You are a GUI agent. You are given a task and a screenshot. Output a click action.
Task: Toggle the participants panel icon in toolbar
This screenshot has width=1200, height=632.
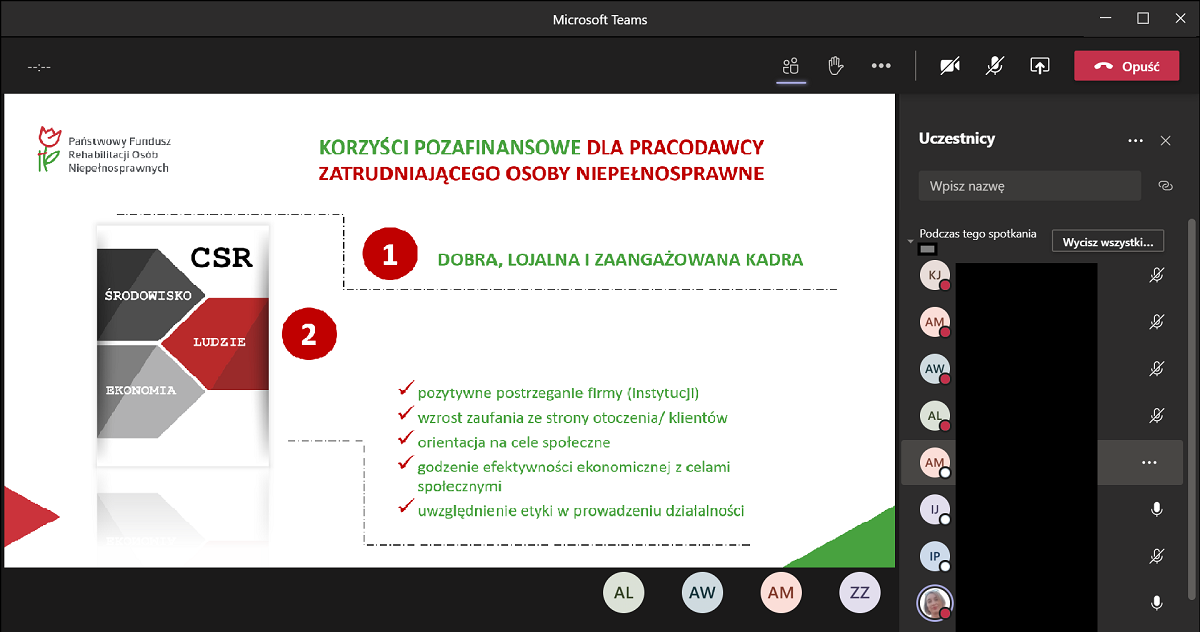(791, 66)
